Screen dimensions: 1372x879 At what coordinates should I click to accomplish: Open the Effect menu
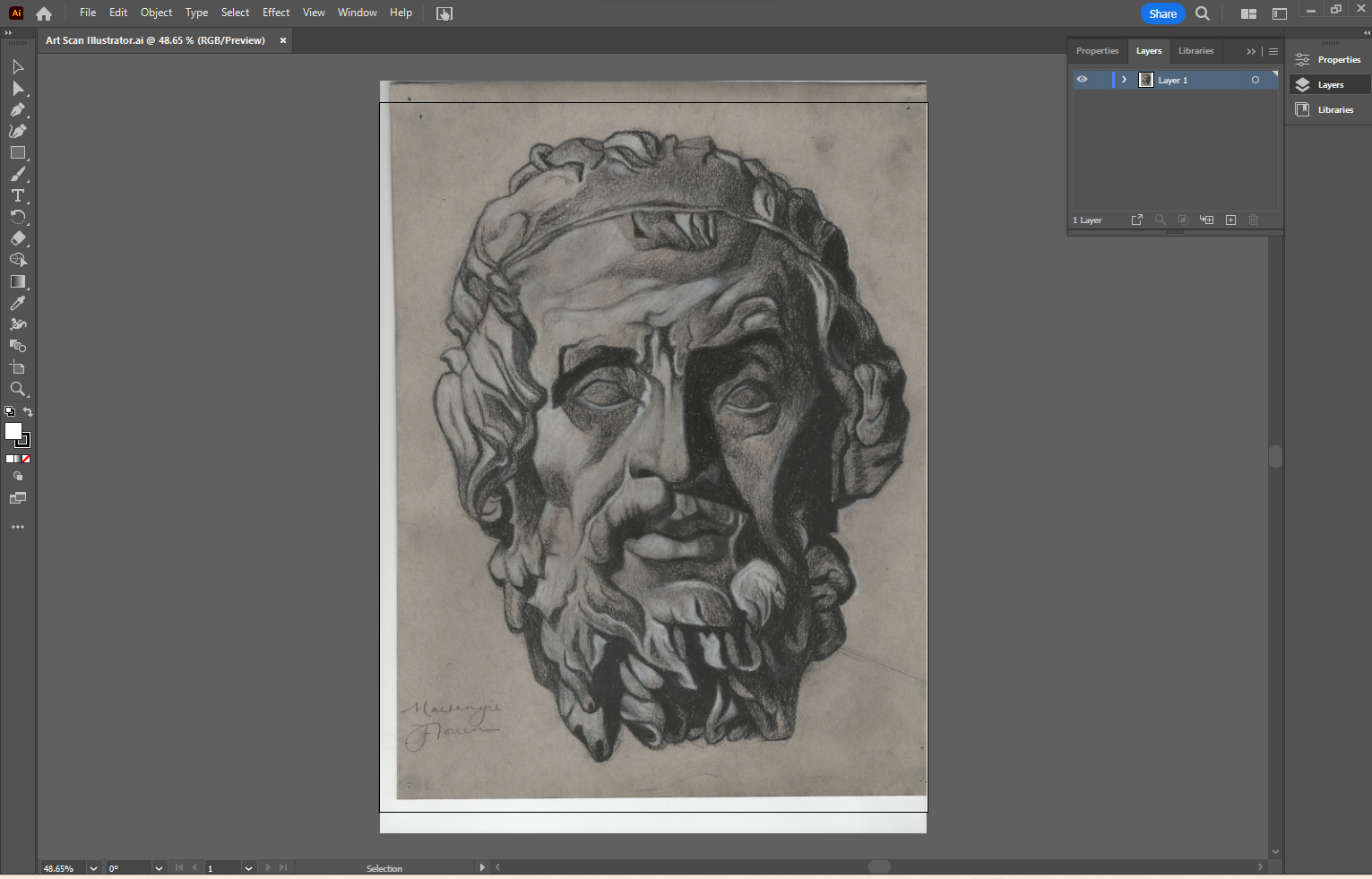click(x=276, y=13)
